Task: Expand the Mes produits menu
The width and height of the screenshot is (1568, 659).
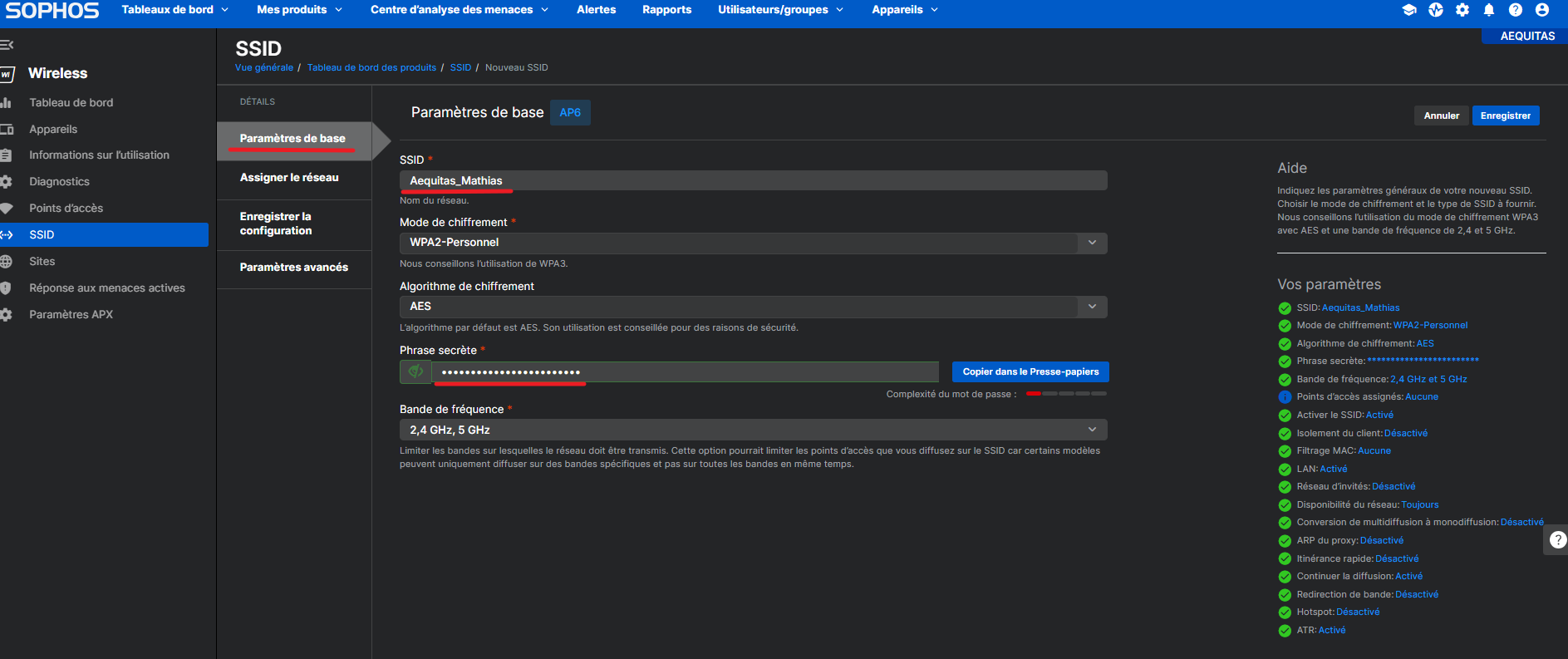Action: [x=299, y=10]
